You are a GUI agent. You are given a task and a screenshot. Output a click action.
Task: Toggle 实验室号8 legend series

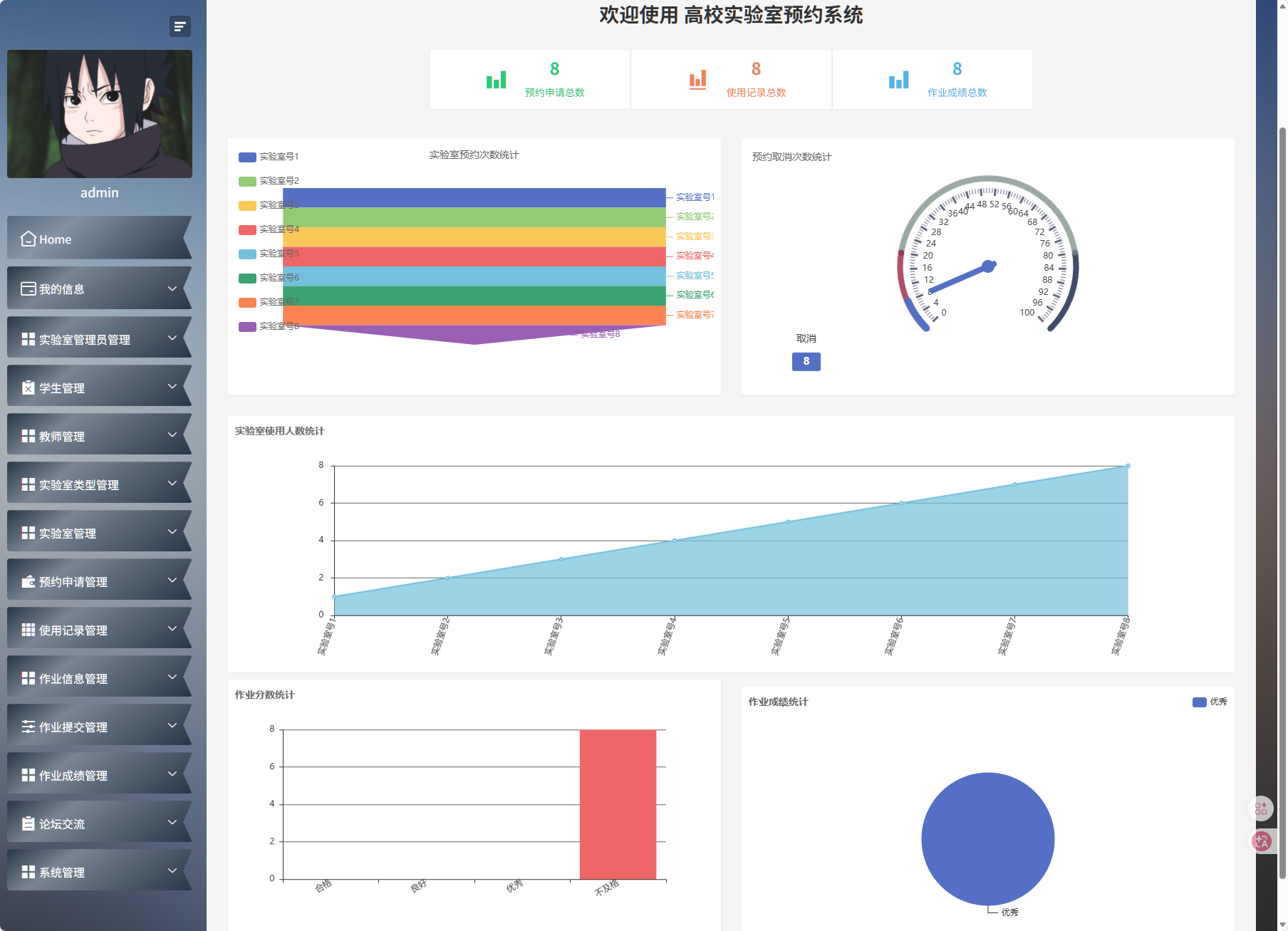coord(269,326)
